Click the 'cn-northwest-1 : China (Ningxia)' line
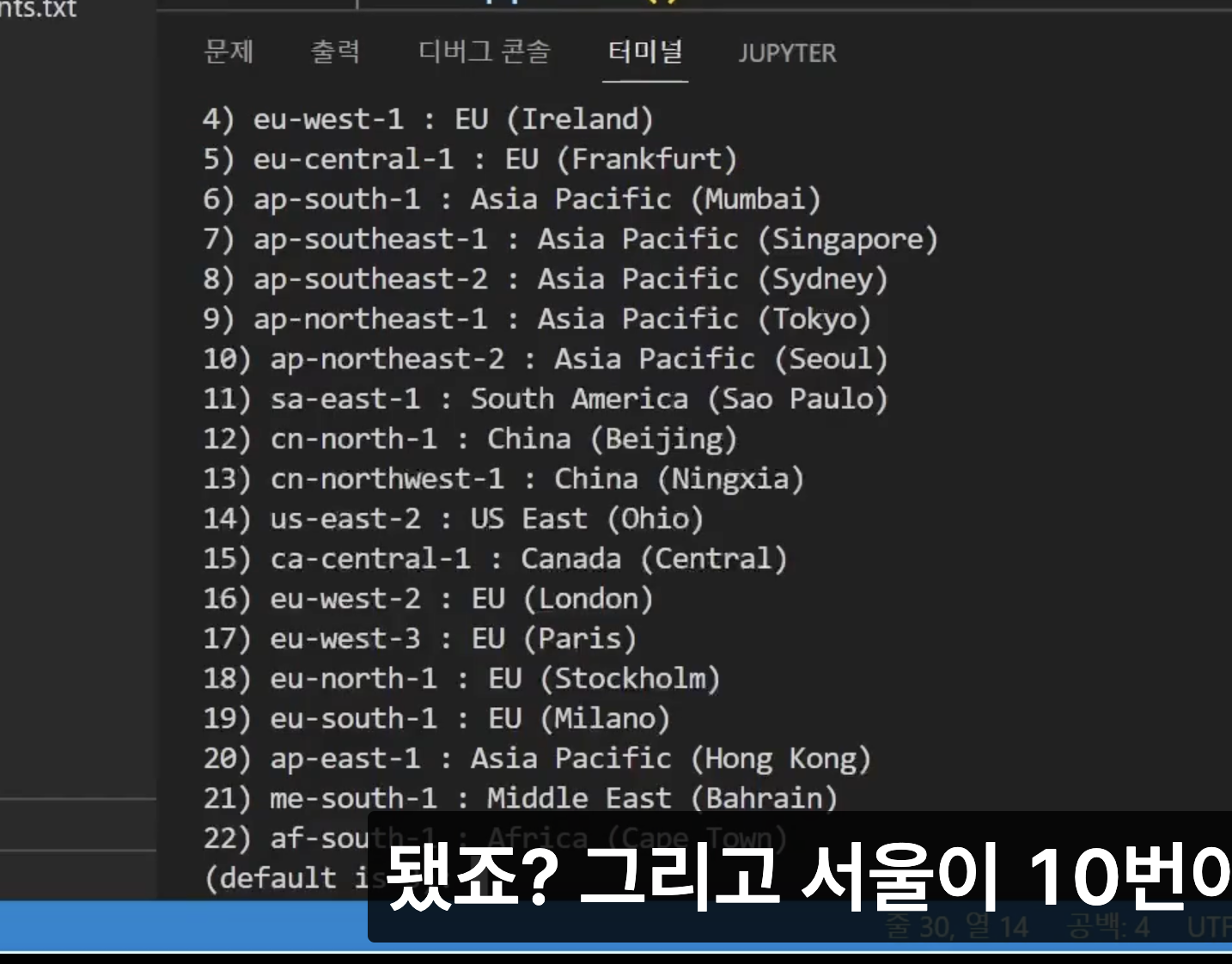This screenshot has height=964, width=1232. click(x=503, y=479)
